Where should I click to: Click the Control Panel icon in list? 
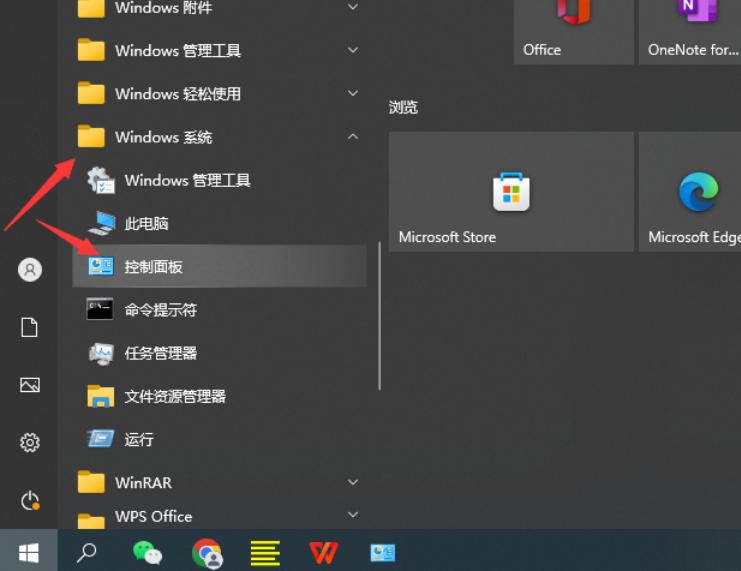pyautogui.click(x=101, y=266)
